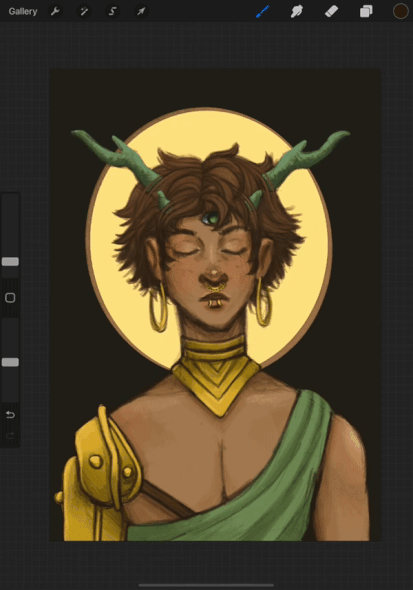Image resolution: width=413 pixels, height=590 pixels.
Task: Open the Adjustments magic wand menu
Action: coord(84,11)
